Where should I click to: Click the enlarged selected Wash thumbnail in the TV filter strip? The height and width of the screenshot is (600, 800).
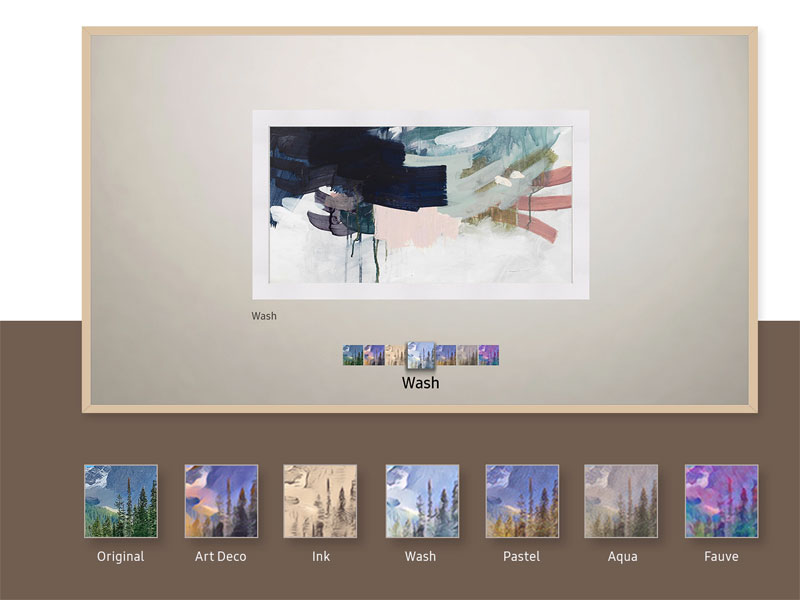pos(421,355)
